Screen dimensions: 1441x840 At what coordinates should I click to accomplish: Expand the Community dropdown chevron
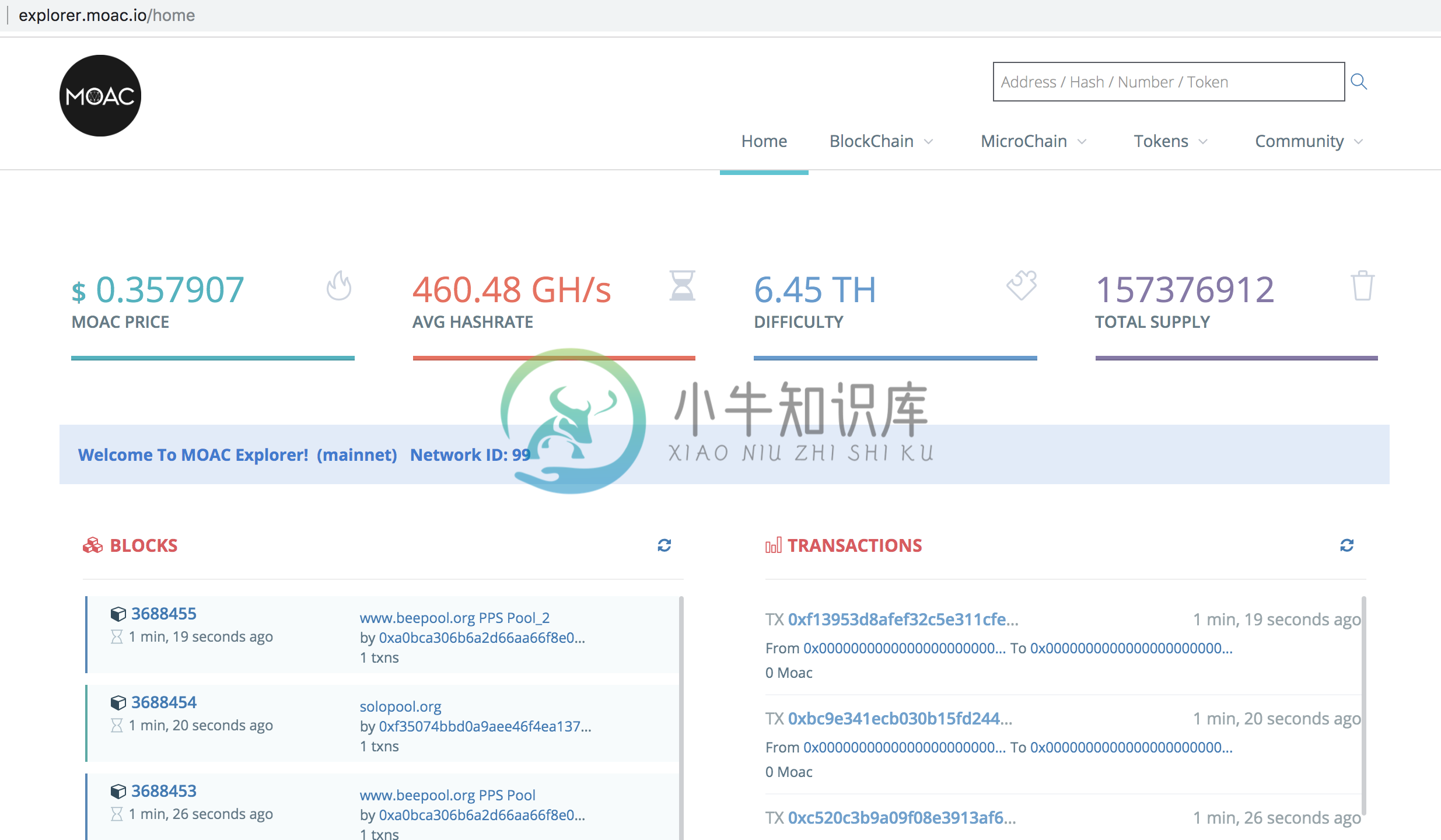coord(1358,142)
